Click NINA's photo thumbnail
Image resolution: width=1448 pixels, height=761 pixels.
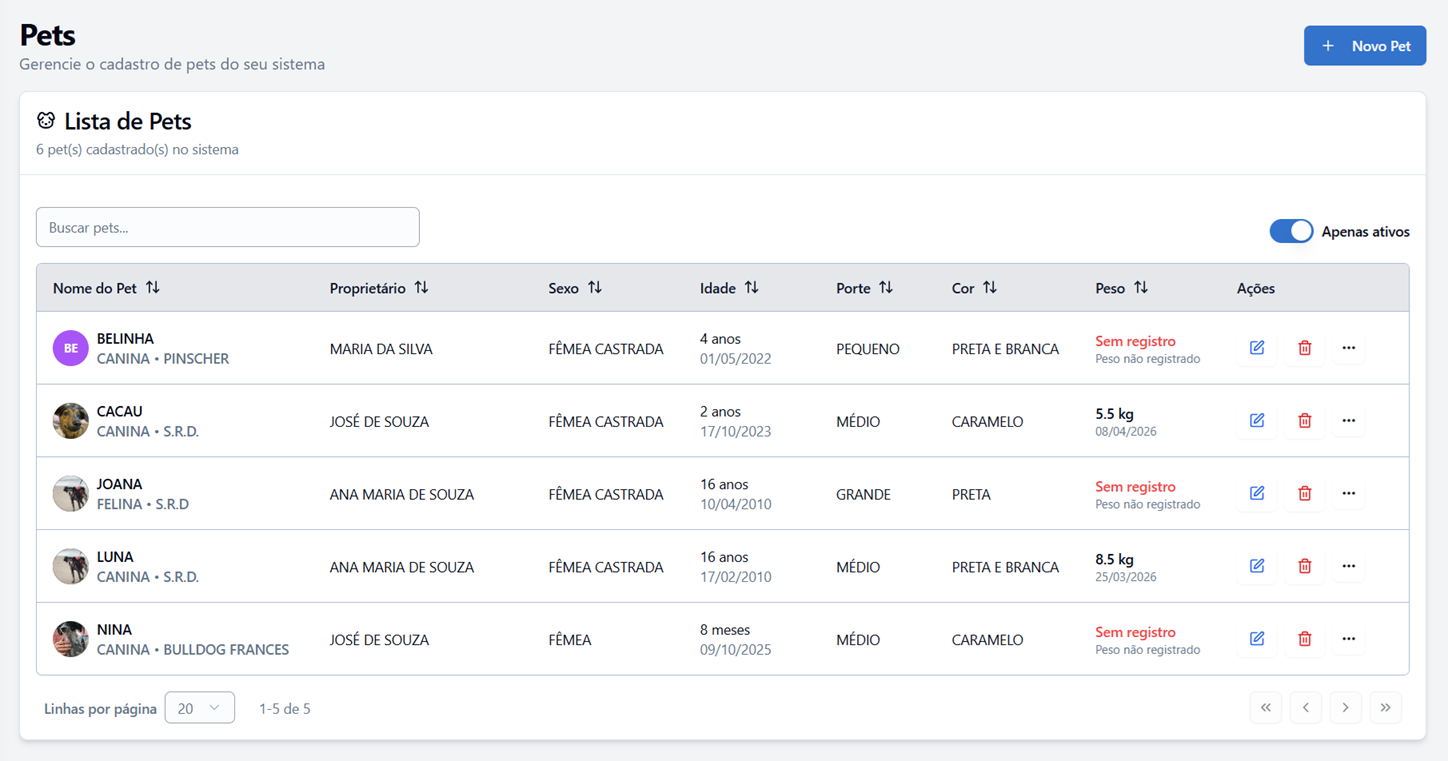coord(71,639)
